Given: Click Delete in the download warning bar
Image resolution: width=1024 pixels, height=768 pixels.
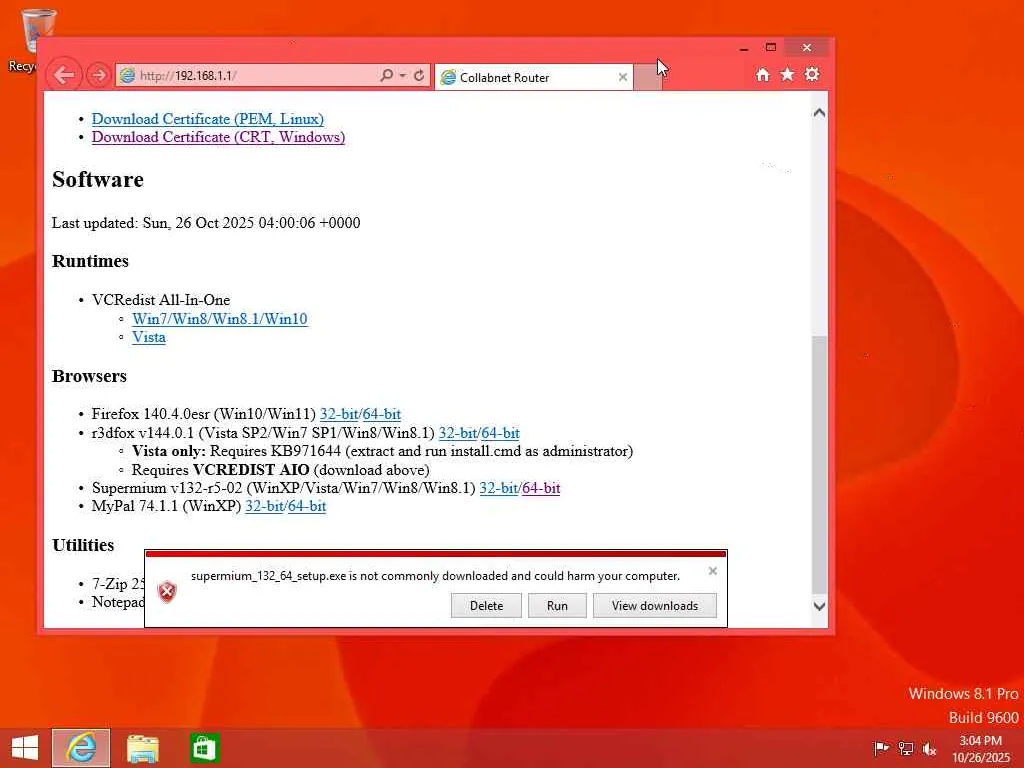Looking at the screenshot, I should pyautogui.click(x=487, y=605).
